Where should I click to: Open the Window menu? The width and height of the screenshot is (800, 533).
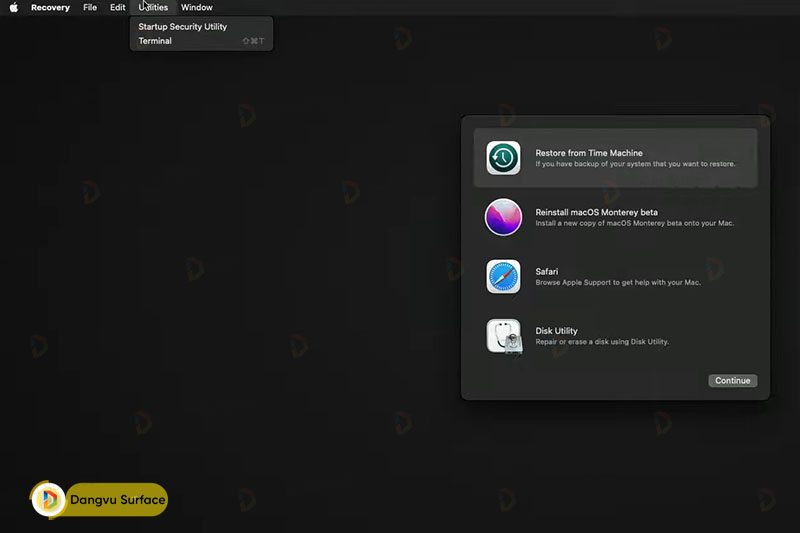pyautogui.click(x=197, y=7)
